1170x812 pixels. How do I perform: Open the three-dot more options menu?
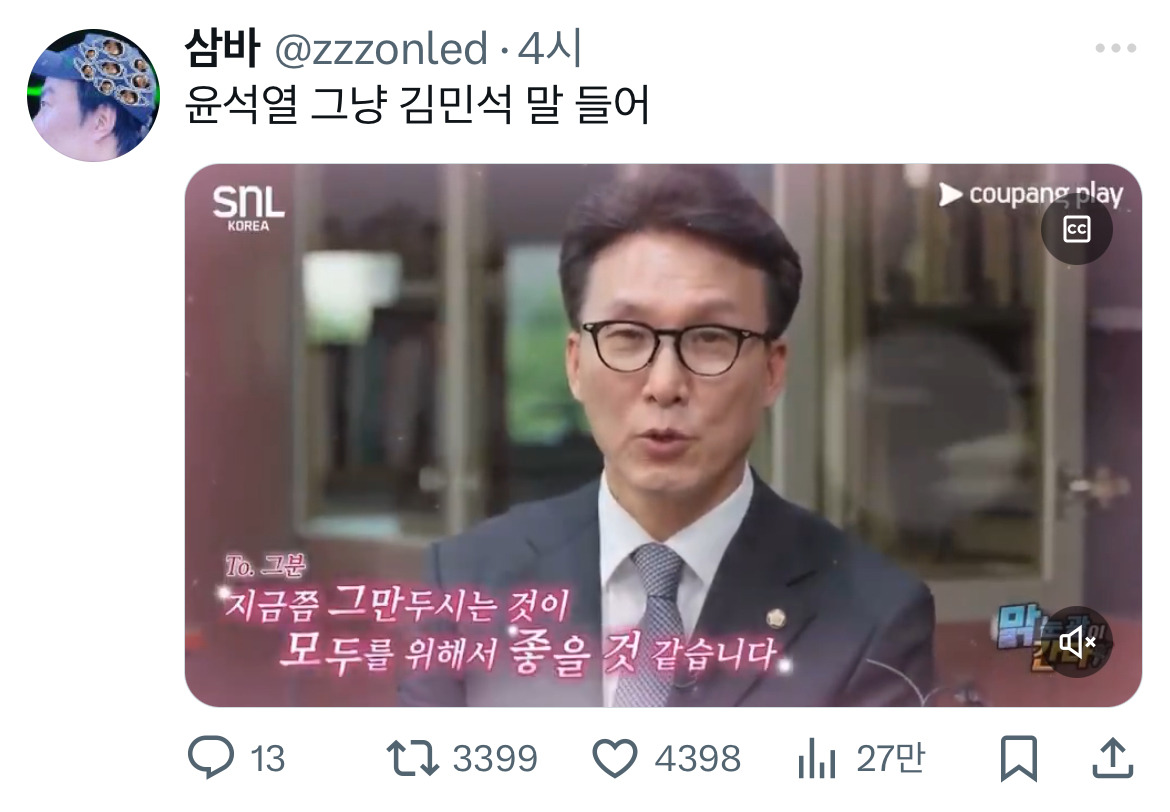[1116, 49]
